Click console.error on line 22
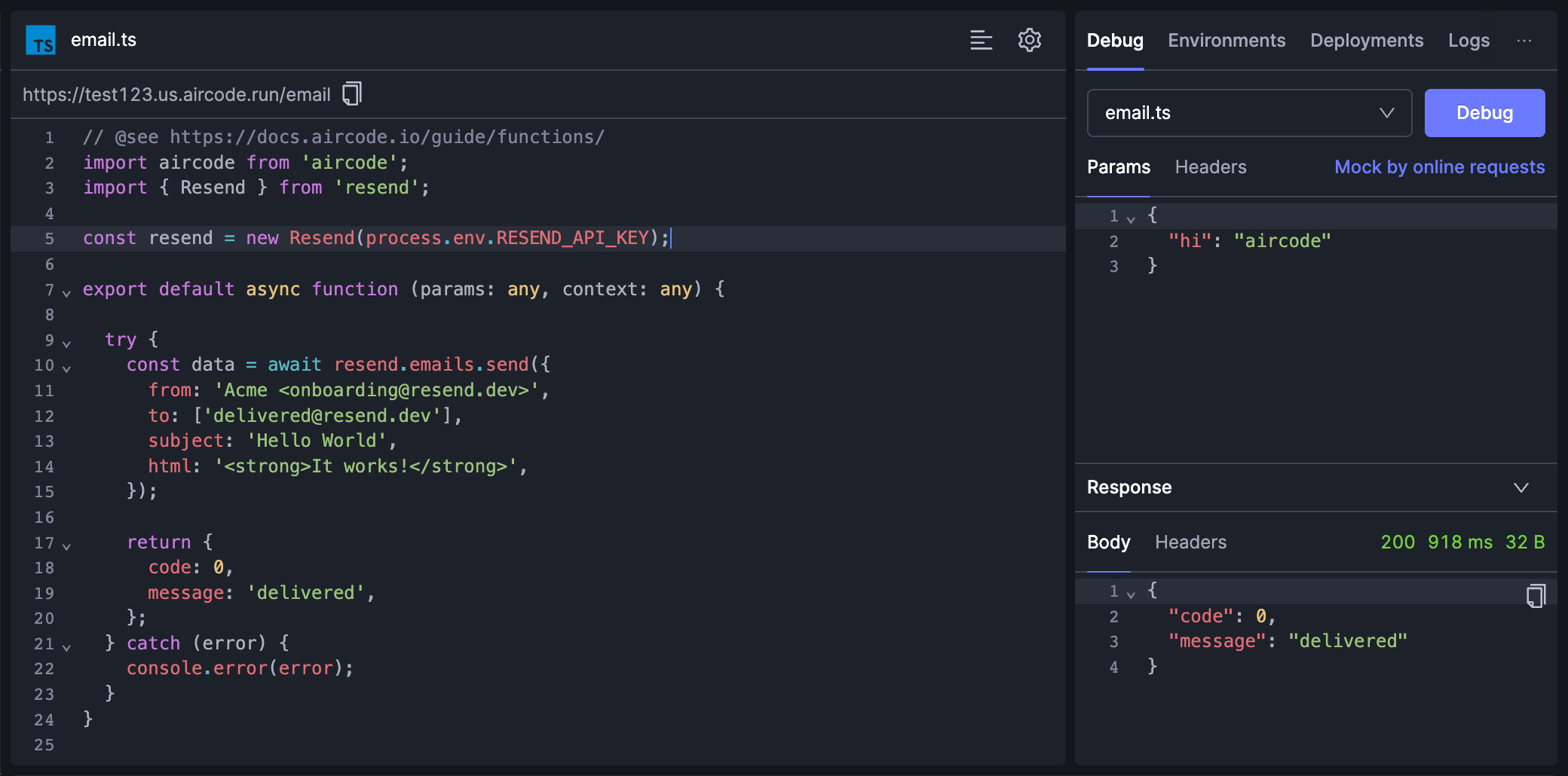This screenshot has height=776, width=1568. click(x=197, y=668)
